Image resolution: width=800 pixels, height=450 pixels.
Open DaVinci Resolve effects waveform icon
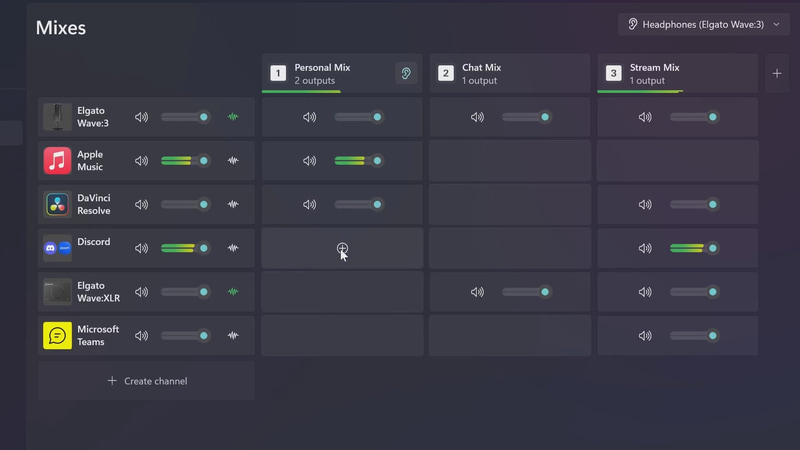[x=233, y=205]
